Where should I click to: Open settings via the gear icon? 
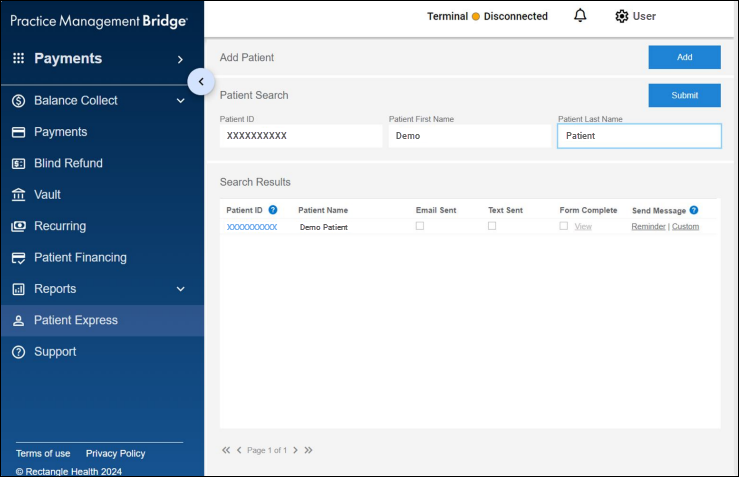tap(622, 16)
